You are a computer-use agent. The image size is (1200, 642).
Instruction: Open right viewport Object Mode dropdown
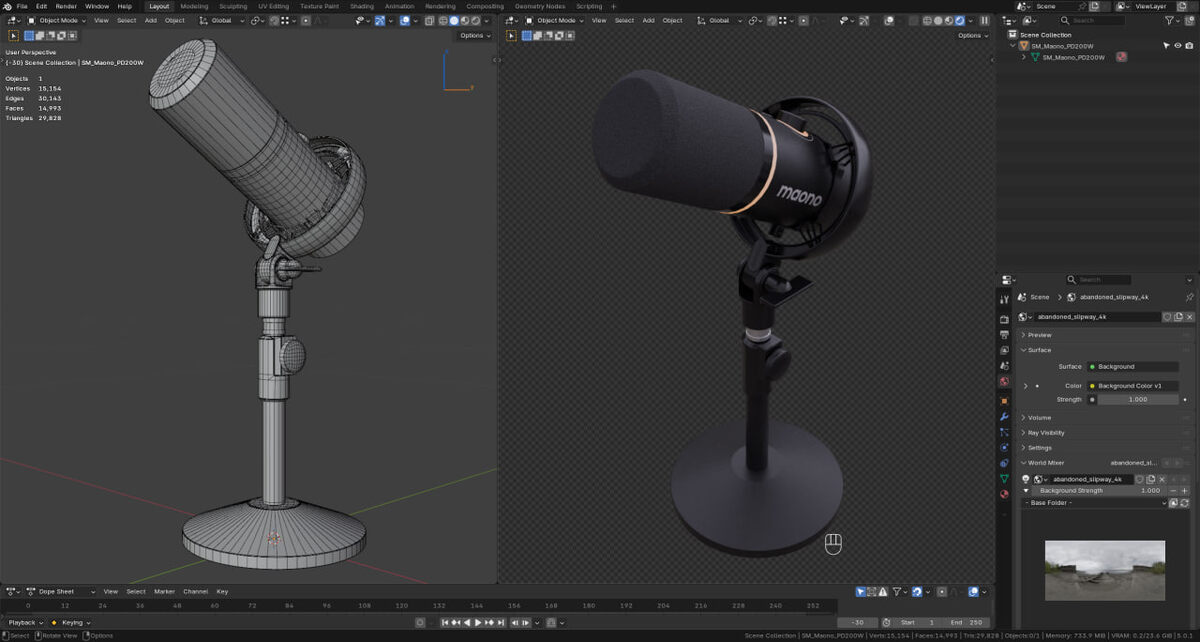click(556, 20)
